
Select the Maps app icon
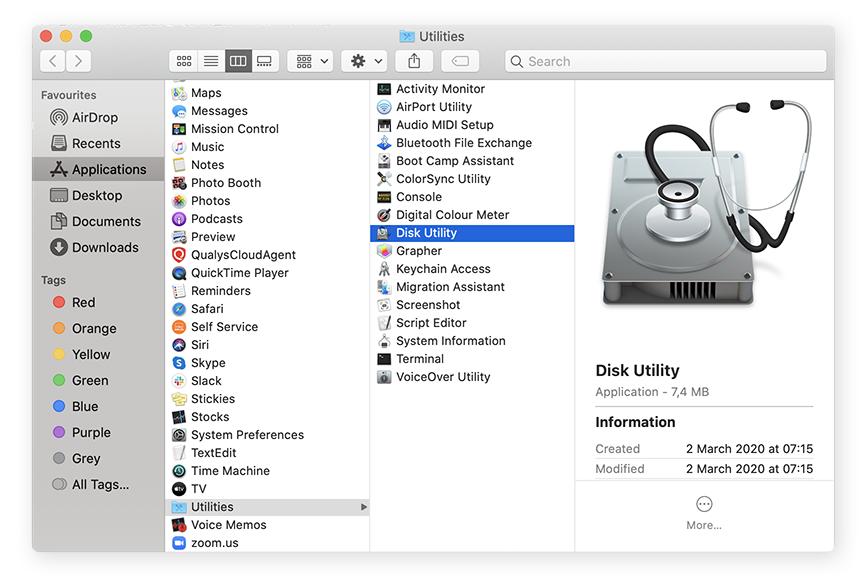click(x=179, y=93)
